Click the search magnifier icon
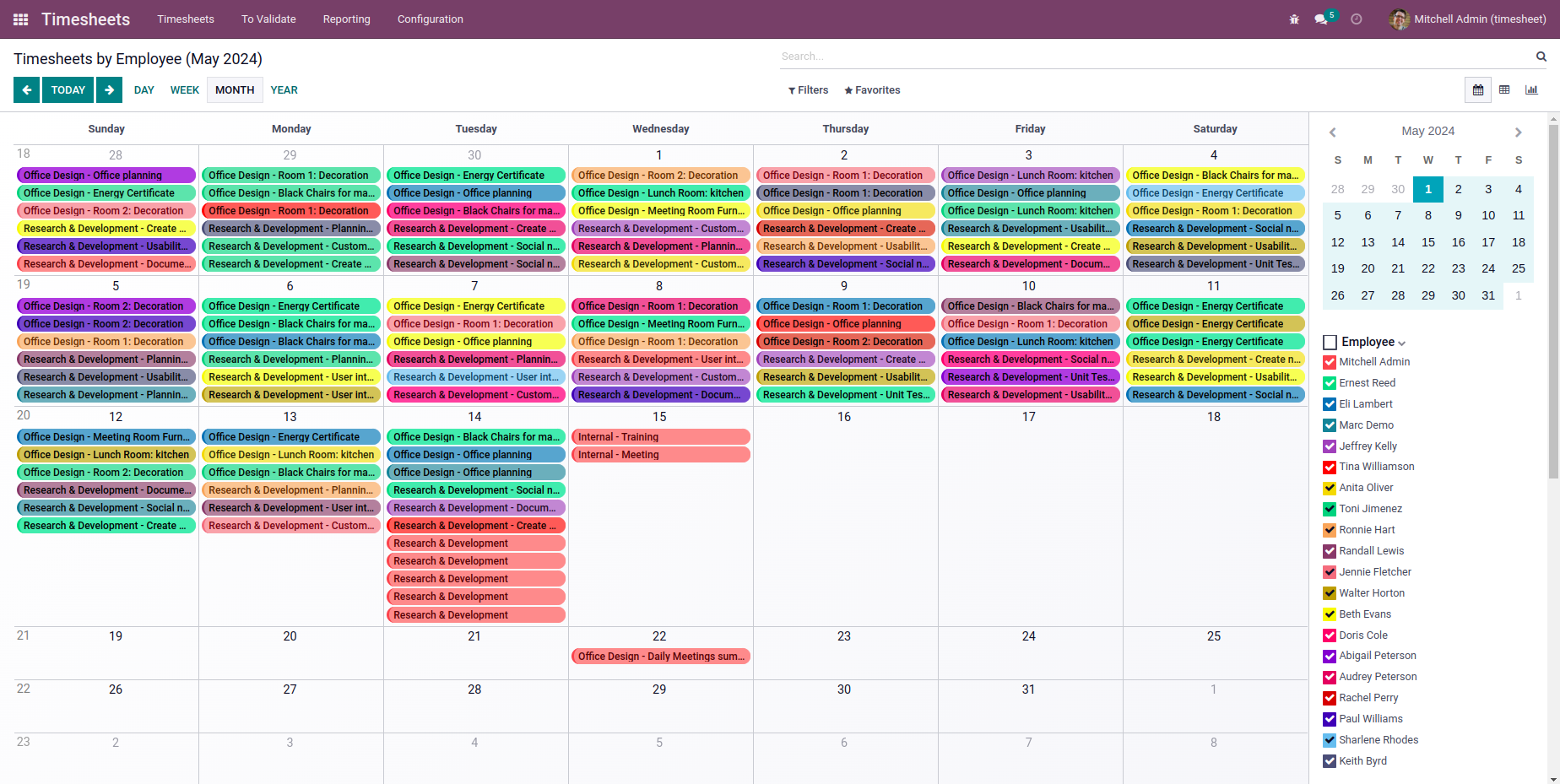The height and width of the screenshot is (784, 1560). tap(1541, 57)
